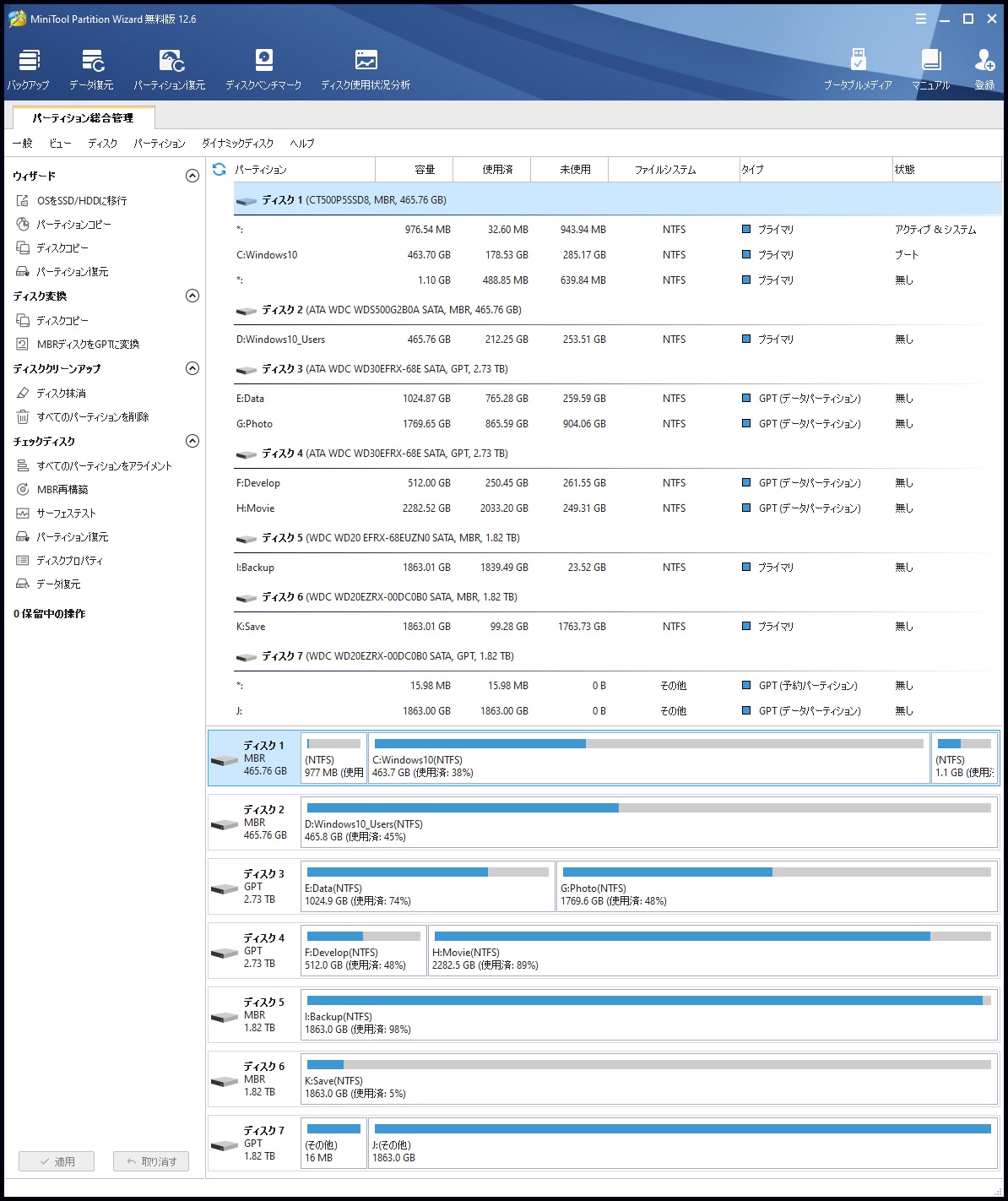The image size is (1008, 1201).
Task: Open ディスクコピー under ウィザード
Action: (x=52, y=248)
